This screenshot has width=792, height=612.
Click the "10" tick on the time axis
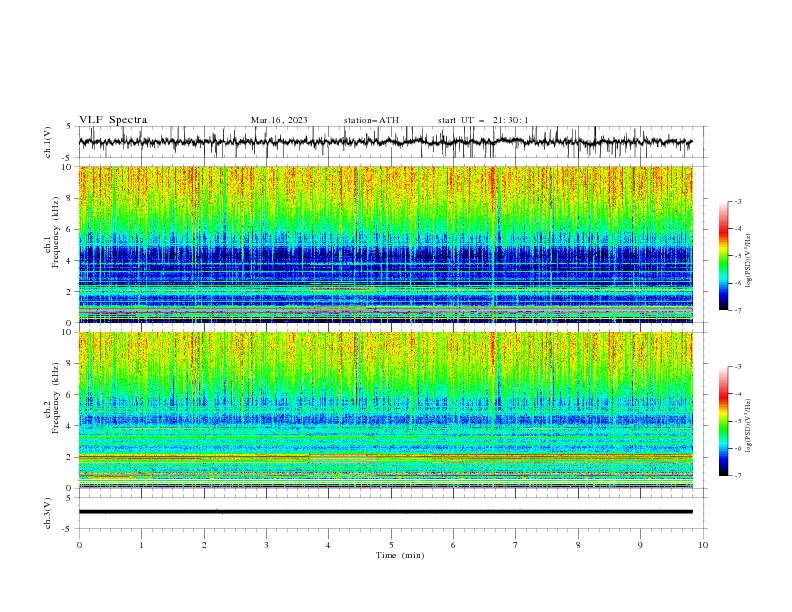[x=703, y=545]
